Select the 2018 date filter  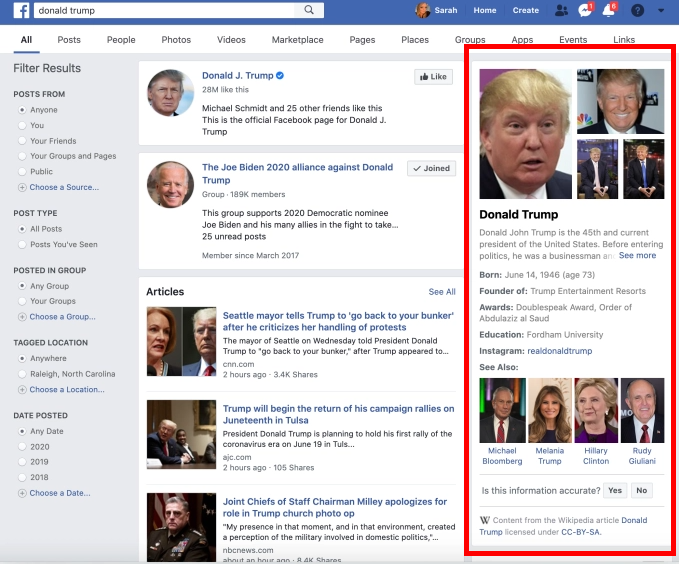pos(22,478)
